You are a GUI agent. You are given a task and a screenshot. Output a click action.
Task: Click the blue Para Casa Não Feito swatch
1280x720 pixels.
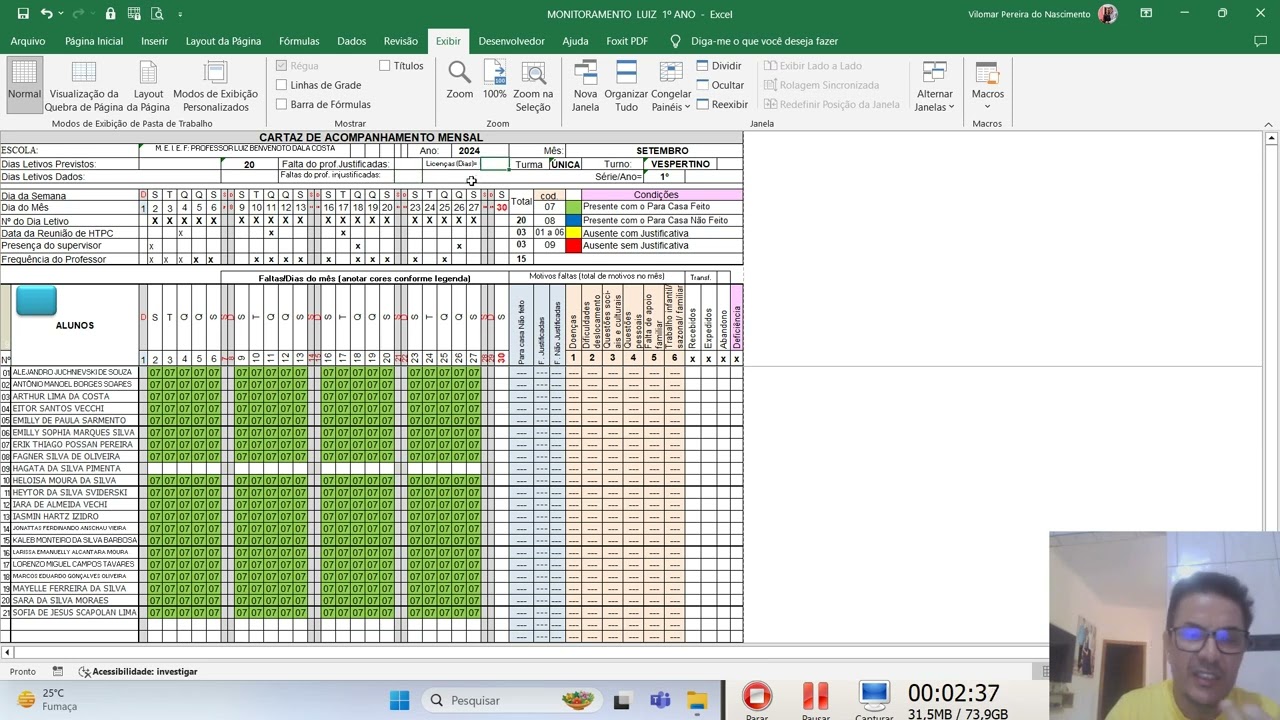[x=573, y=220]
